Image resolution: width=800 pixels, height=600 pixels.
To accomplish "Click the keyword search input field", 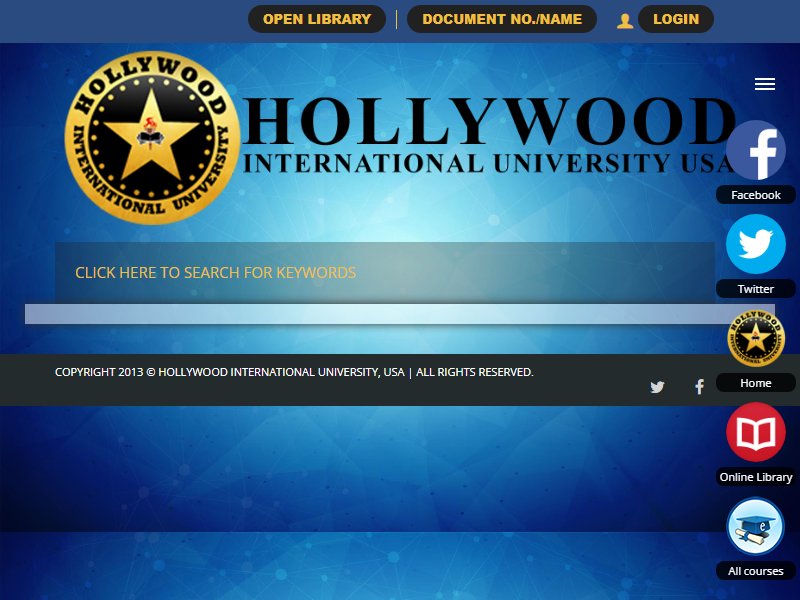I will (385, 272).
